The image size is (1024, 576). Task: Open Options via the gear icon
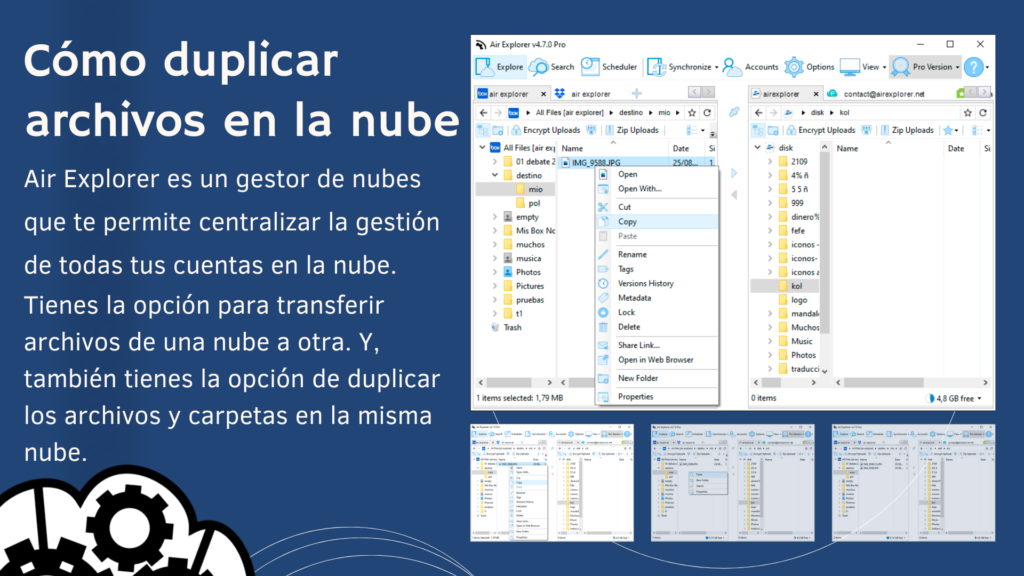pos(793,67)
